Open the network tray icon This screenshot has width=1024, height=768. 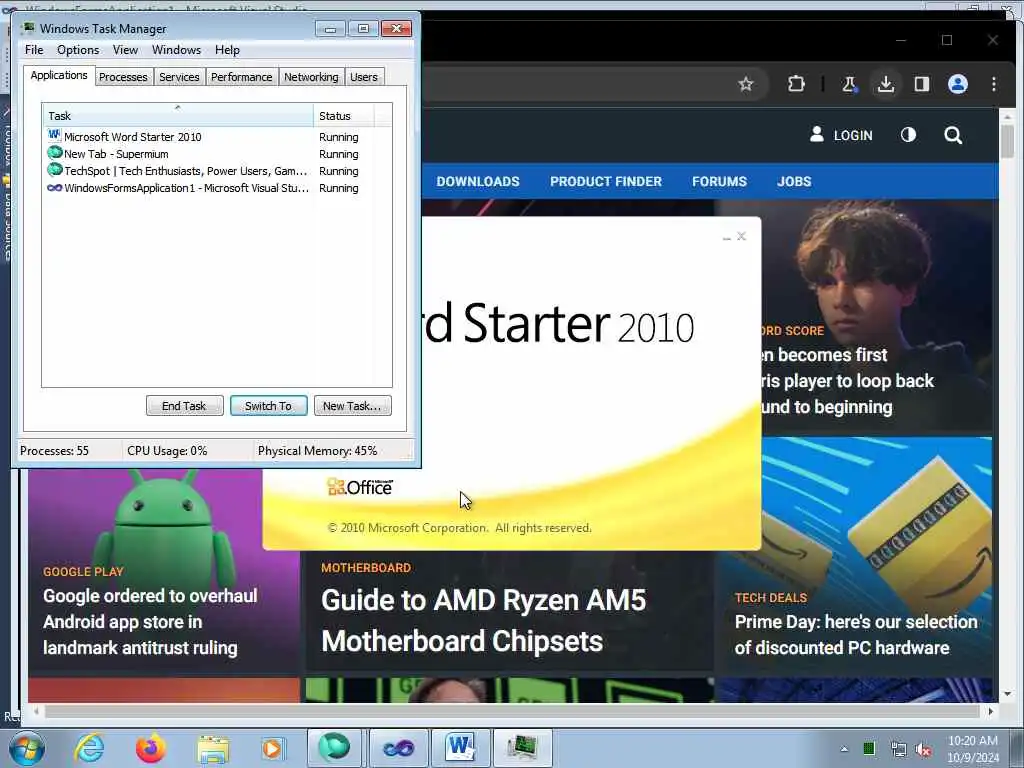(899, 750)
